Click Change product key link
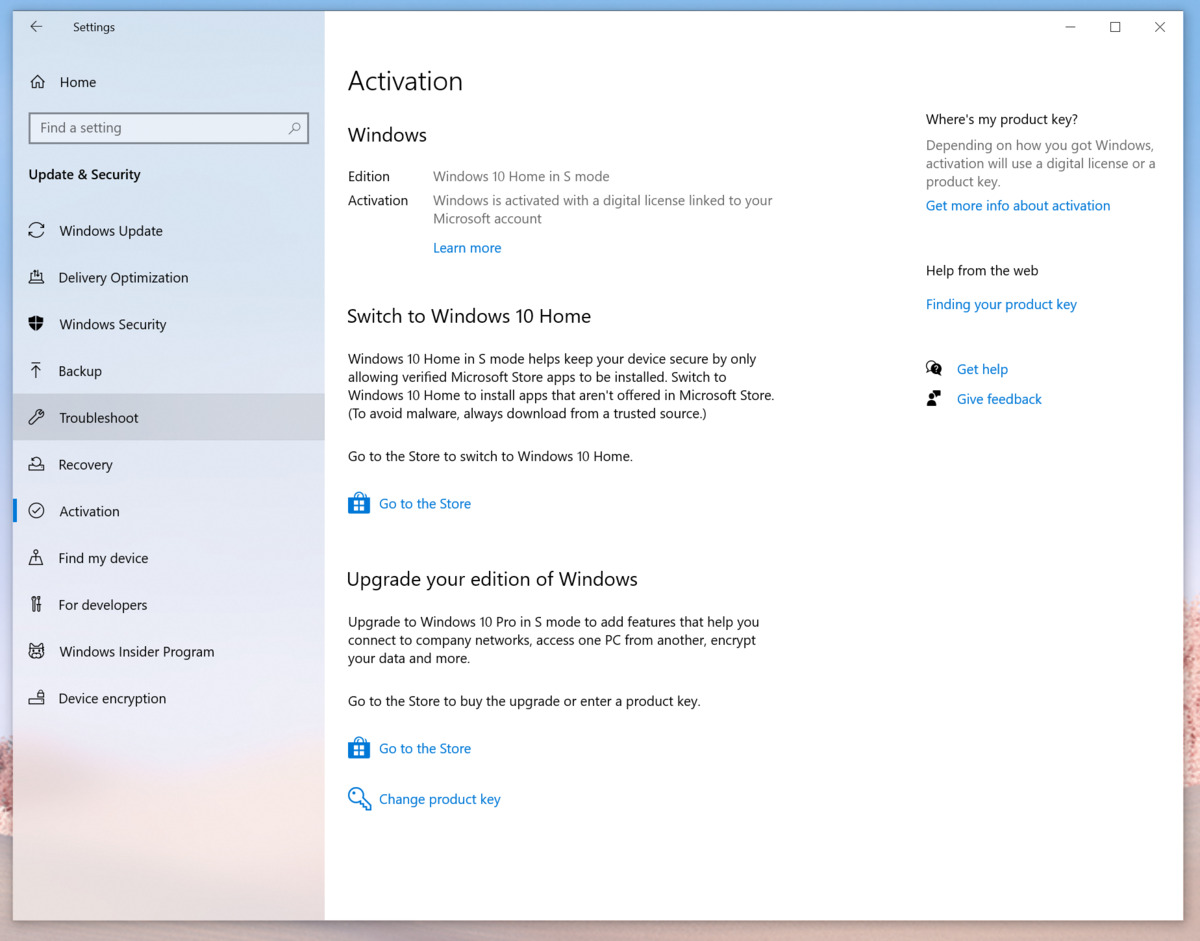The width and height of the screenshot is (1200, 941). click(440, 799)
